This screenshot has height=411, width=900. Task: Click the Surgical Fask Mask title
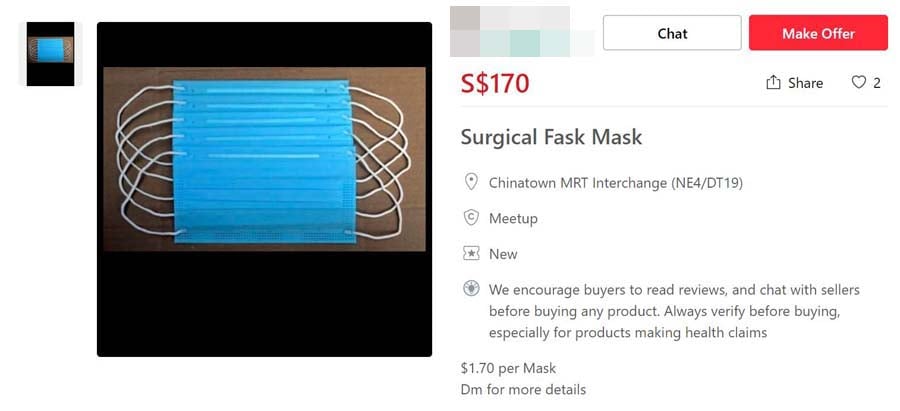coord(551,137)
